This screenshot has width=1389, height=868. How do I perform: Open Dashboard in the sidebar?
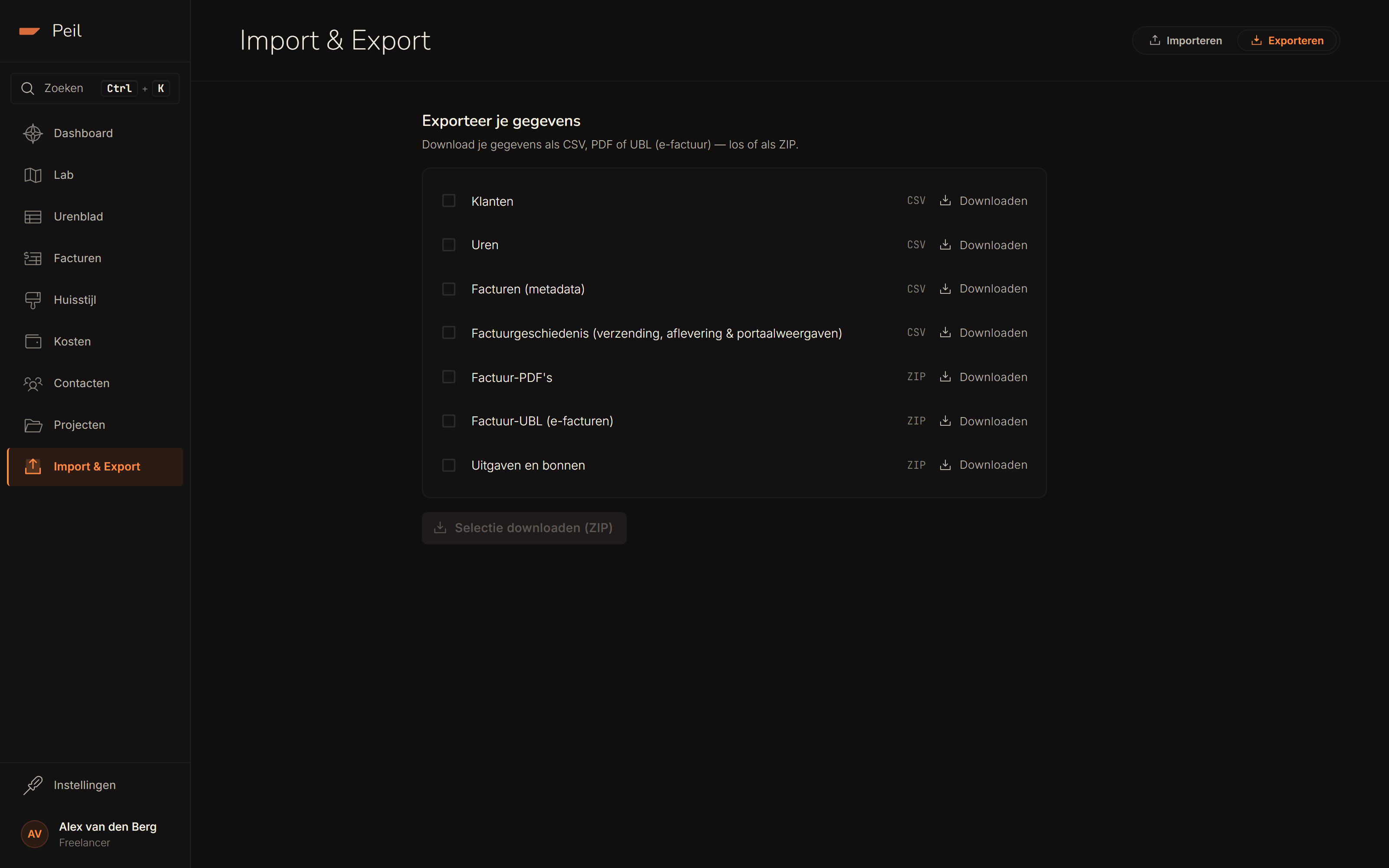point(95,133)
